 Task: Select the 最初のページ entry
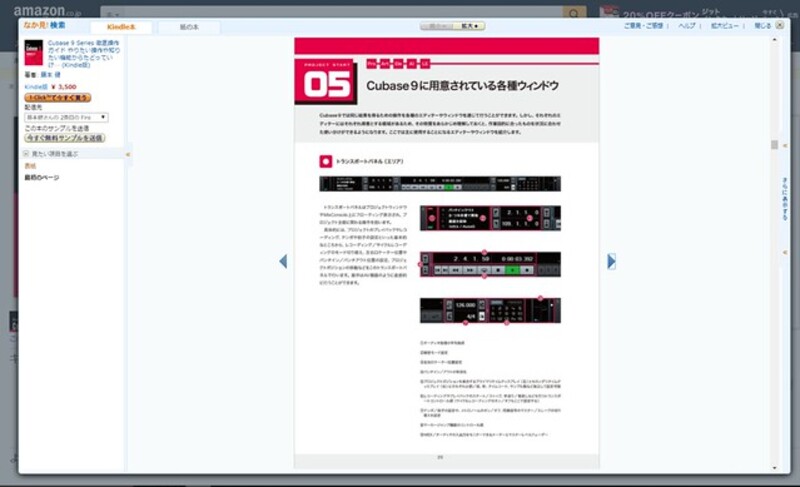point(42,177)
